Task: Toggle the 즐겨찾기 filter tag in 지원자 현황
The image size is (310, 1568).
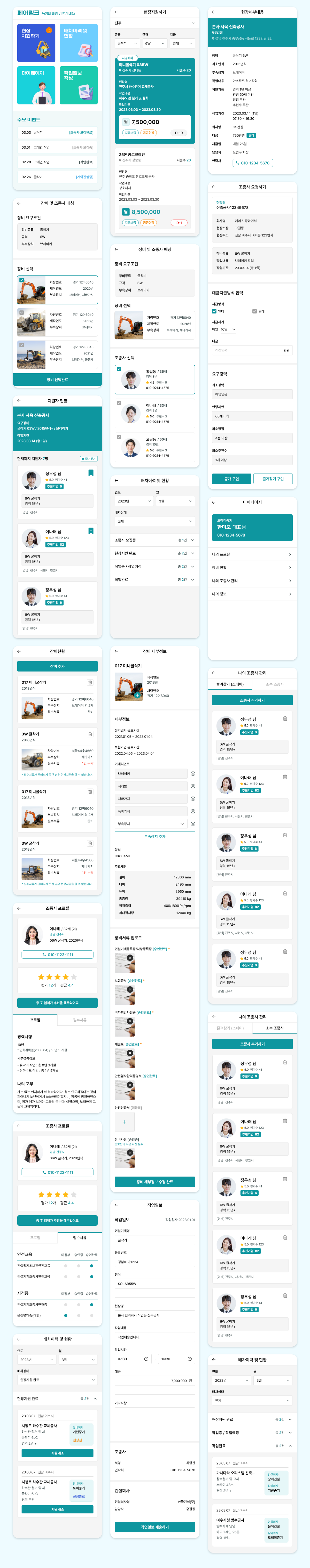Action: pos(89,458)
